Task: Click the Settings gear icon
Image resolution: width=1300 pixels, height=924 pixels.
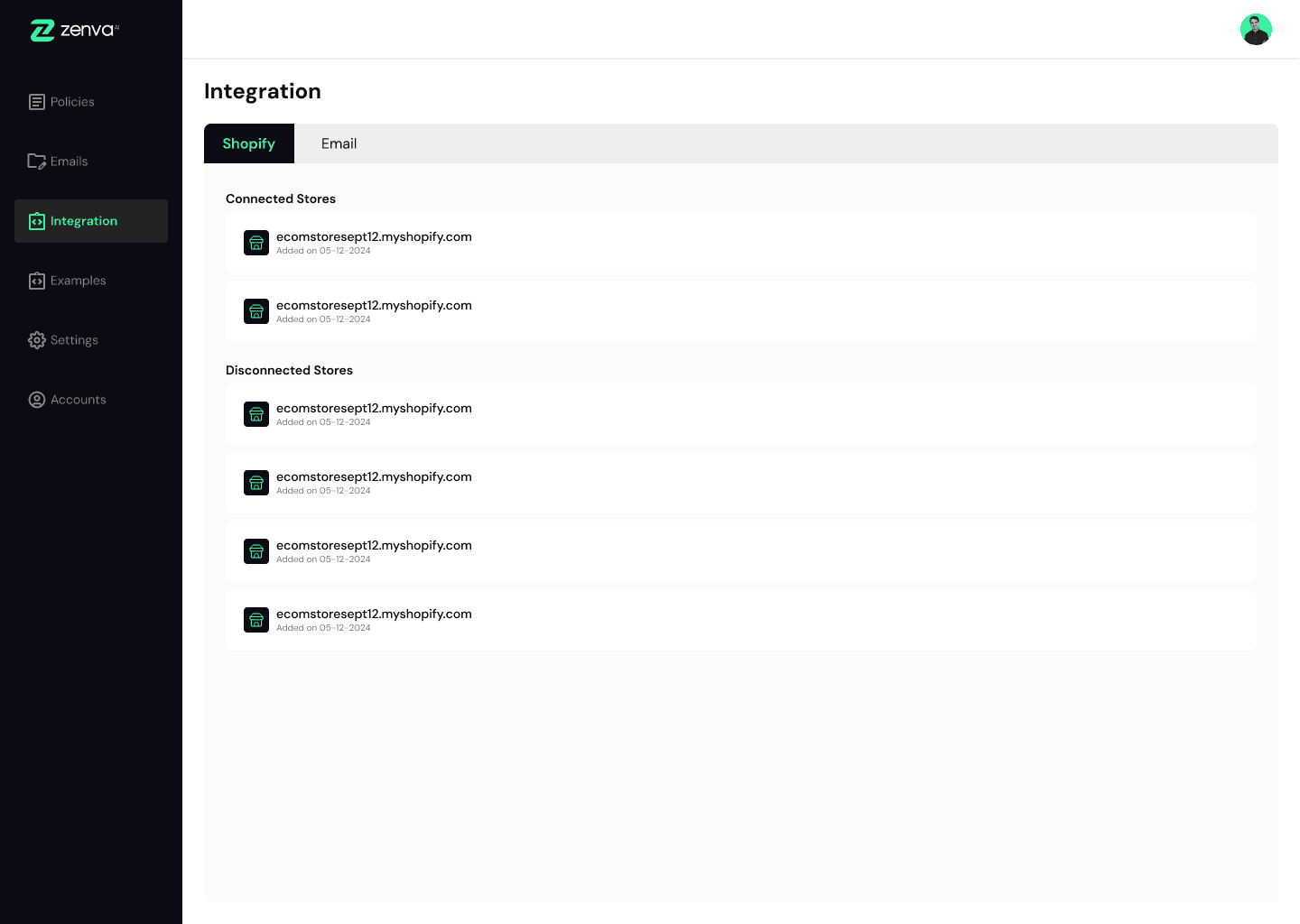Action: [37, 340]
